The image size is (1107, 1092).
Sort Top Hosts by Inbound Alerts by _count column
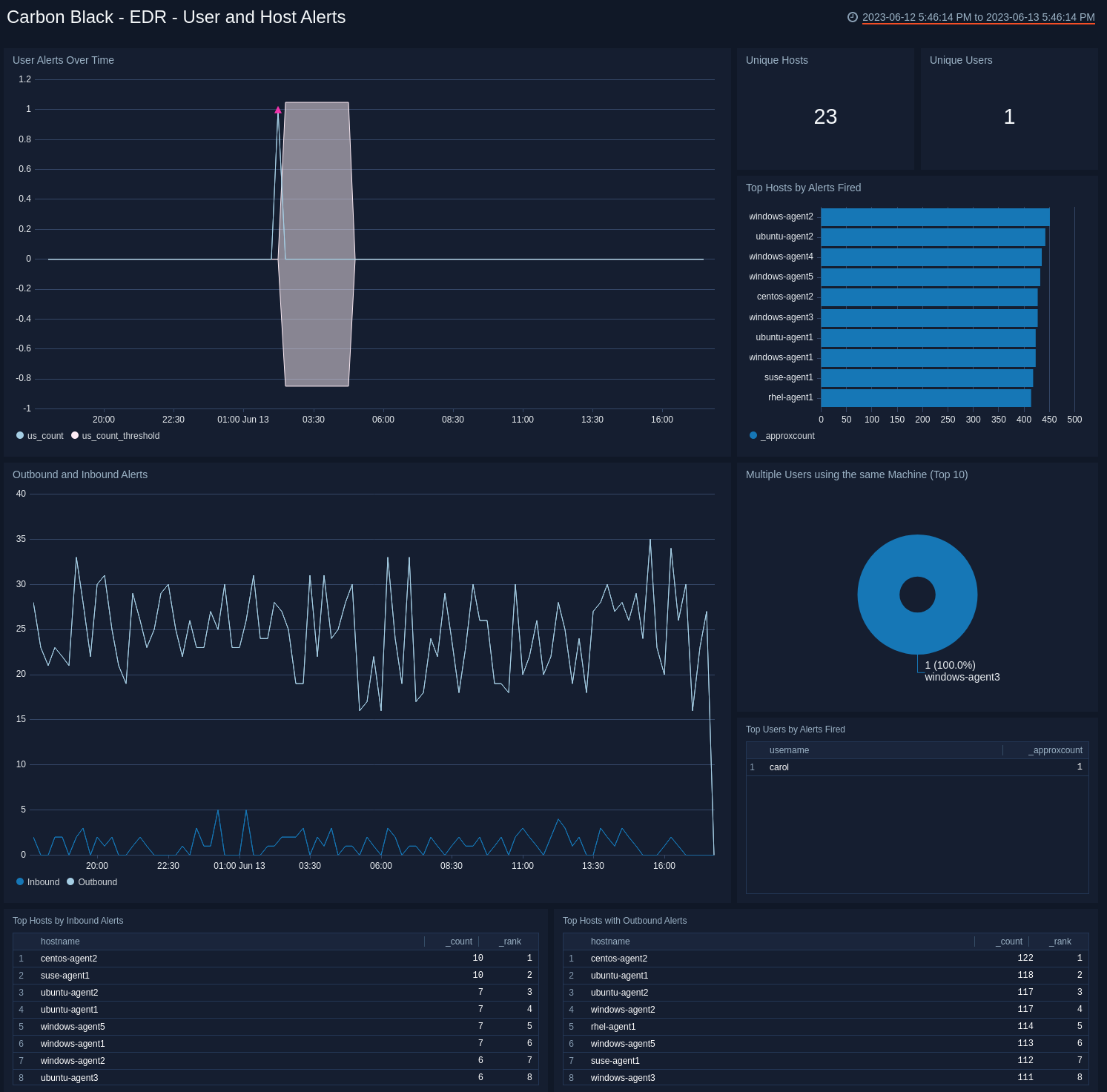[457, 941]
